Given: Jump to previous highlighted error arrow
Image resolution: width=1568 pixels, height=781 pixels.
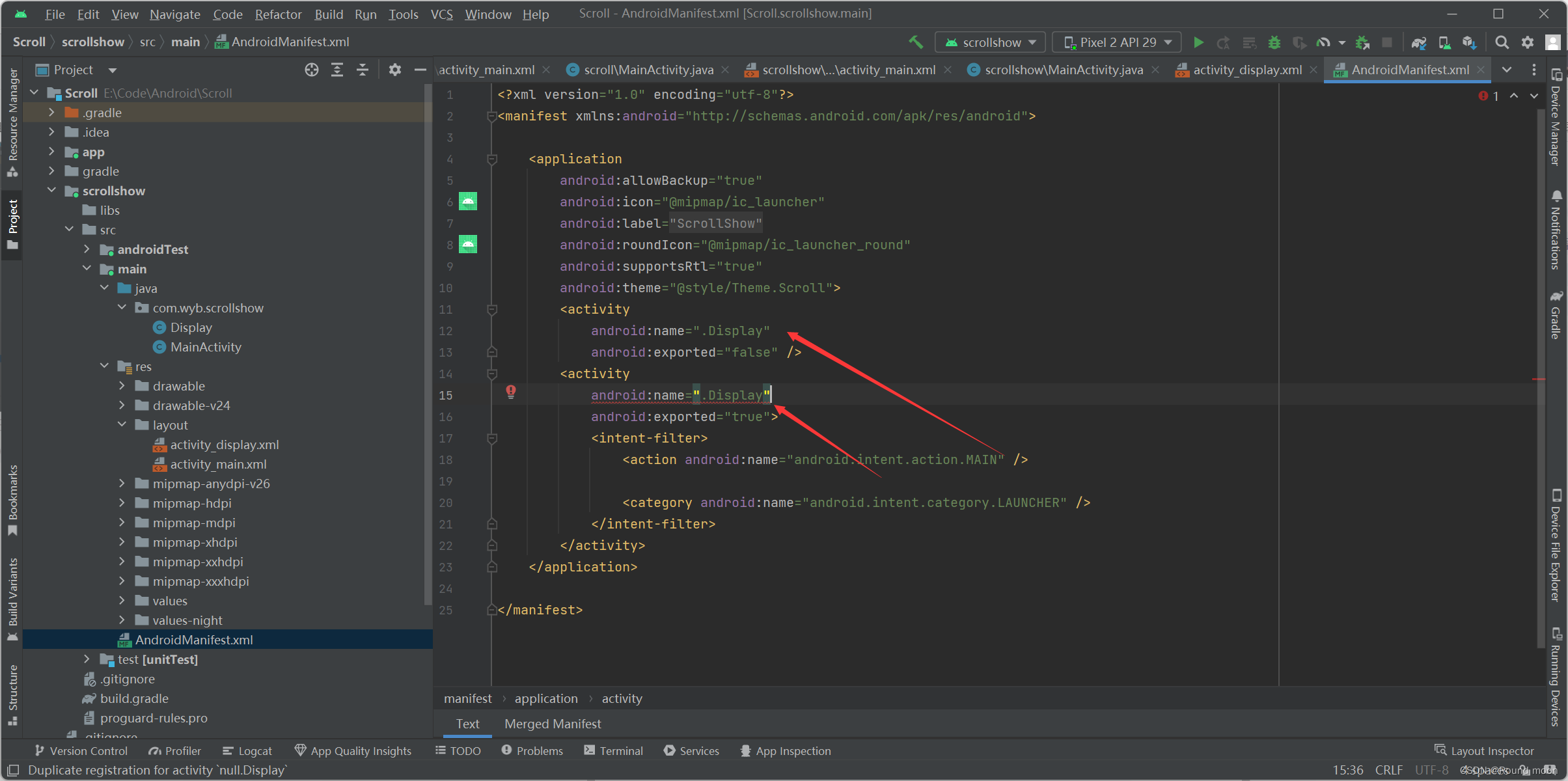Looking at the screenshot, I should (x=1514, y=96).
